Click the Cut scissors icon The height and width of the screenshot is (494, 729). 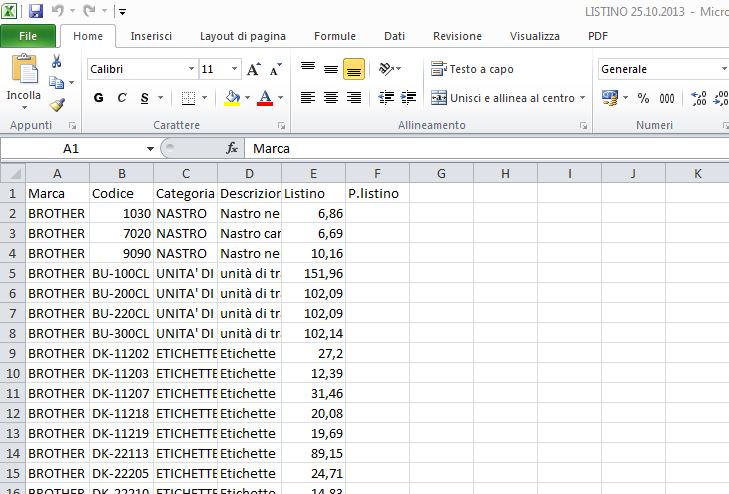pyautogui.click(x=56, y=61)
